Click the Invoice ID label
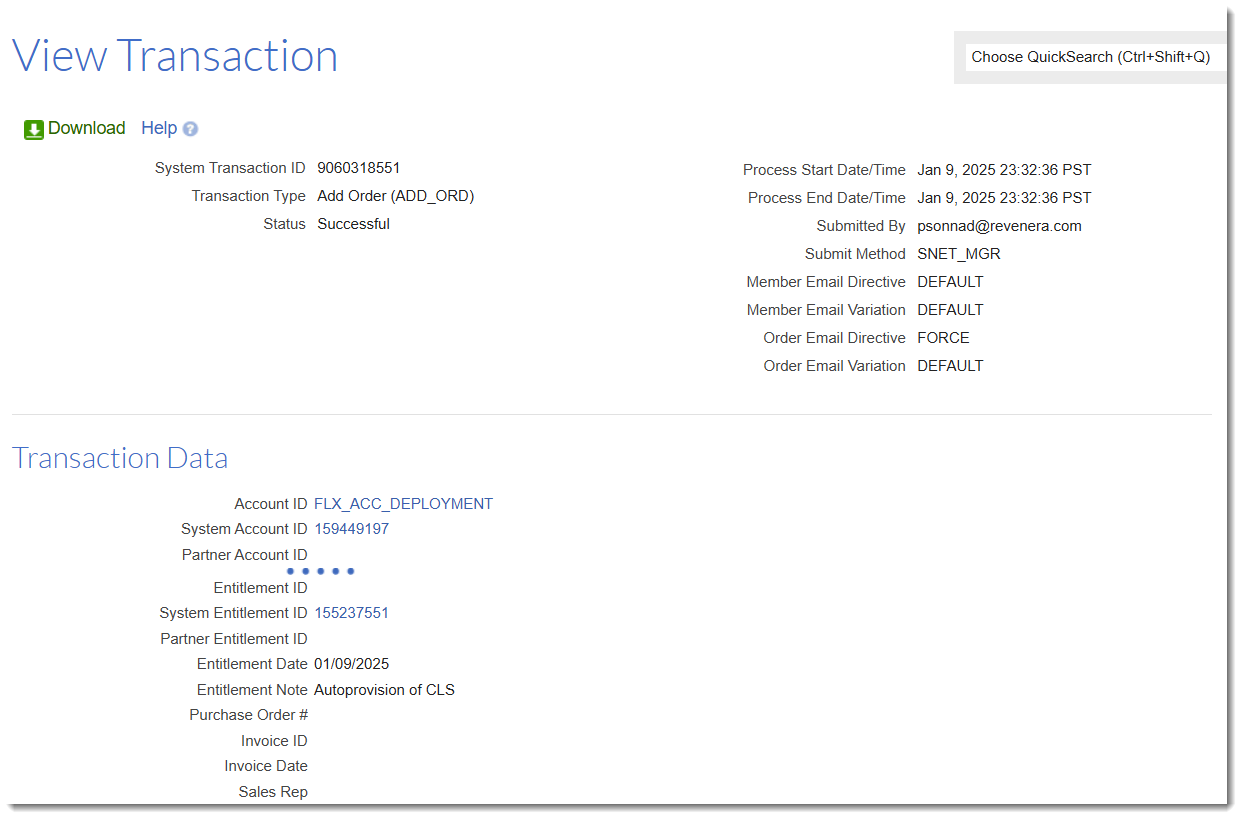 click(274, 741)
